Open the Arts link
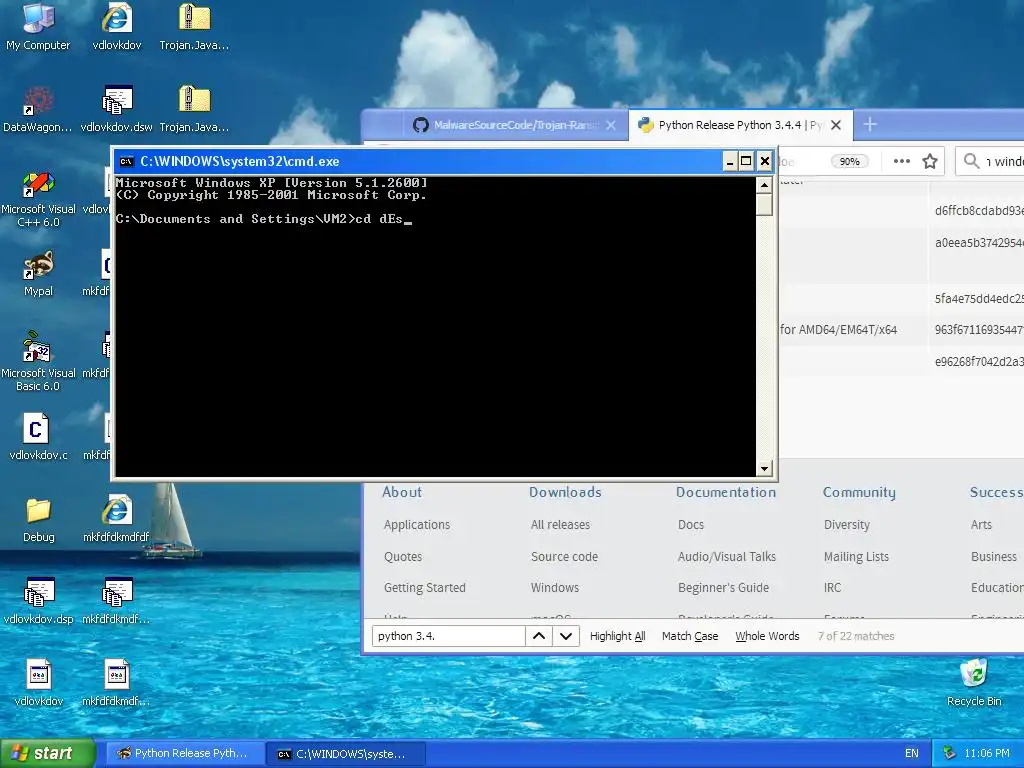1024x768 pixels. [x=981, y=524]
